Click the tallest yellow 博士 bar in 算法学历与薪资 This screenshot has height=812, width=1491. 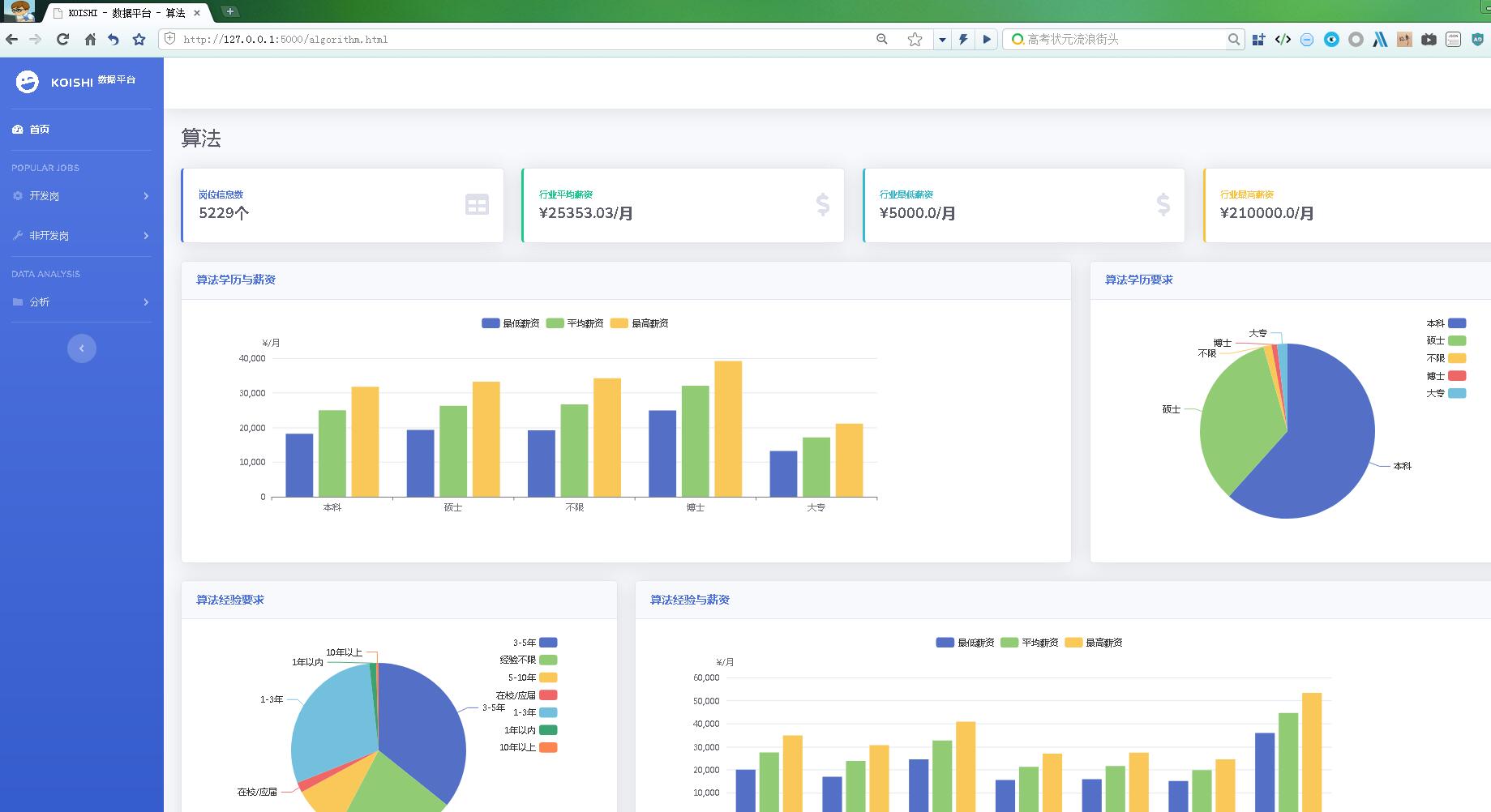point(728,429)
